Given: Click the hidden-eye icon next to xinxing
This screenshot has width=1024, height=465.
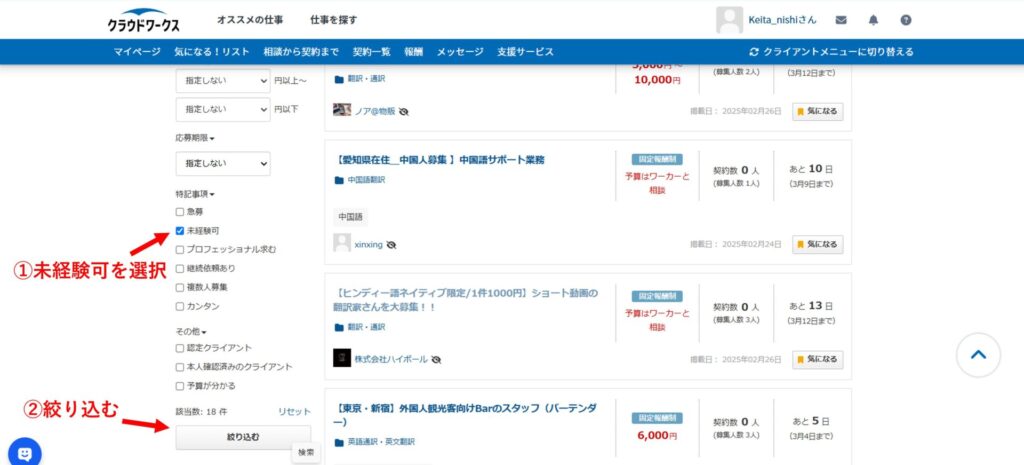Looking at the screenshot, I should (391, 245).
